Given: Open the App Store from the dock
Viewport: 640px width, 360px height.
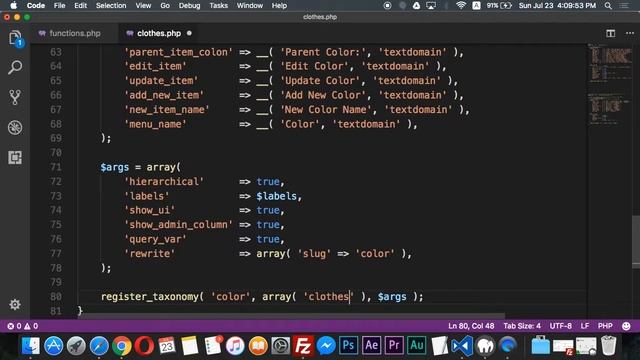Looking at the screenshot, I should [x=53, y=346].
